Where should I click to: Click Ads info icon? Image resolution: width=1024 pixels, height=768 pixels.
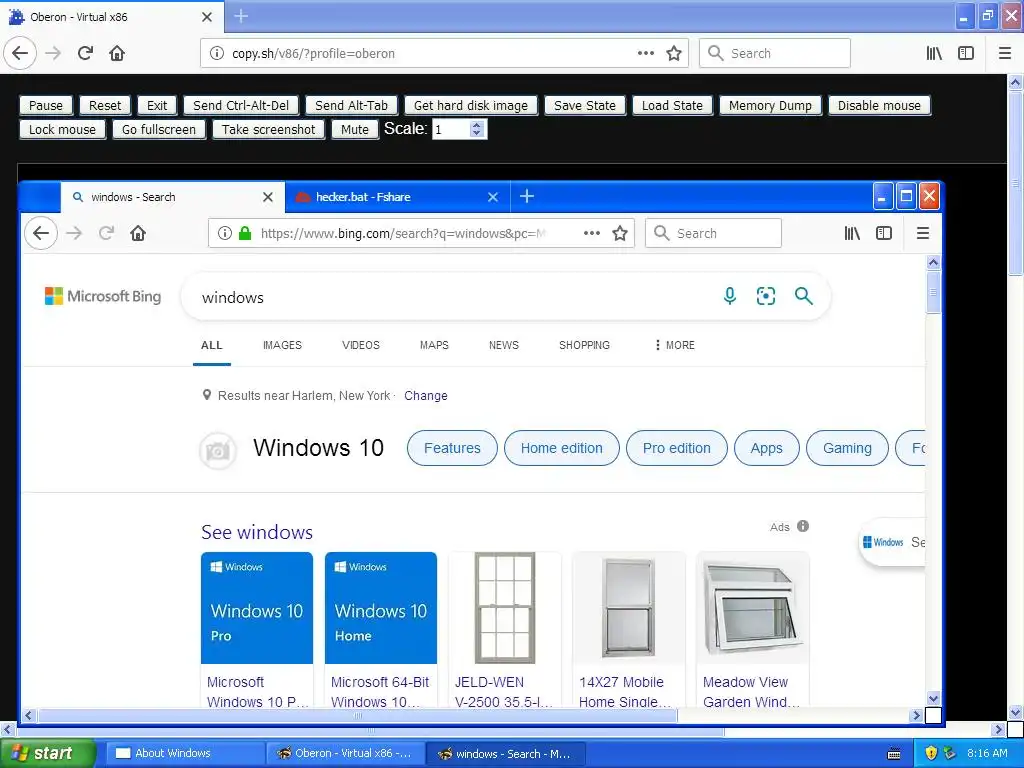[x=803, y=526]
